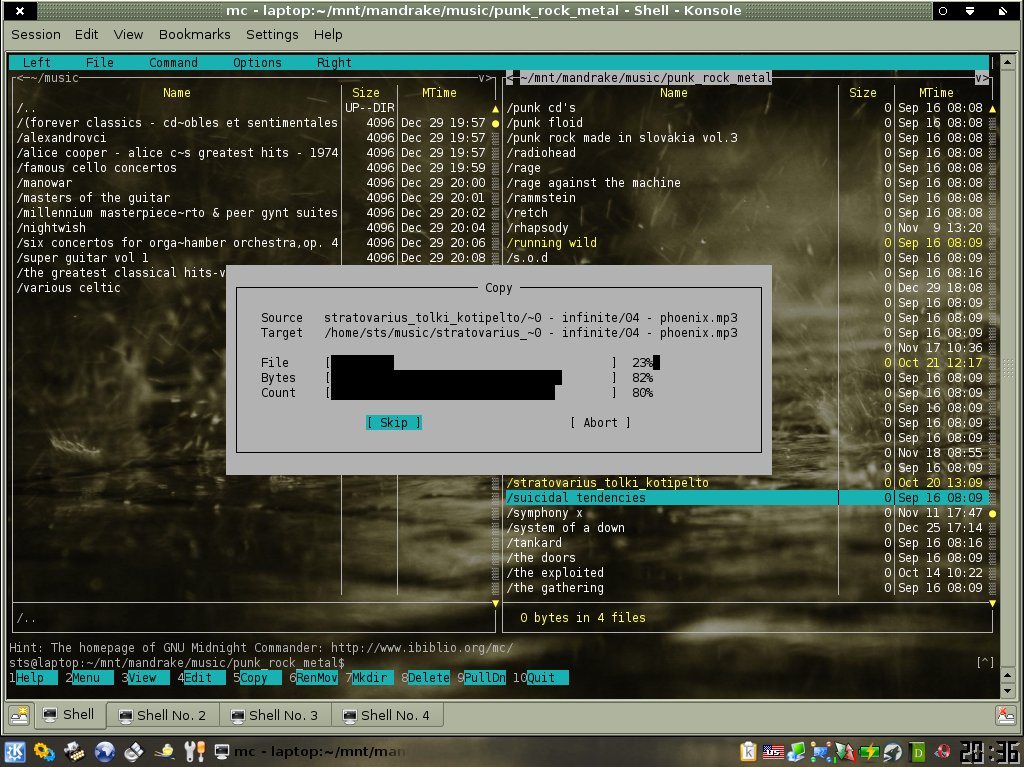The width and height of the screenshot is (1024, 767).
Task: Click the Konsole scrollbar up arrow at top
Action: pyautogui.click(x=1008, y=63)
